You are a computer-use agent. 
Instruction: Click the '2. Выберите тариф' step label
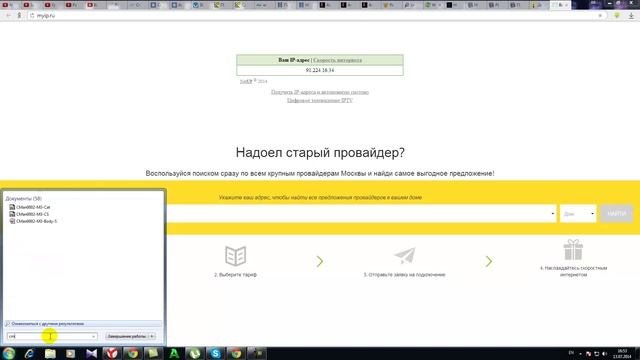point(236,275)
